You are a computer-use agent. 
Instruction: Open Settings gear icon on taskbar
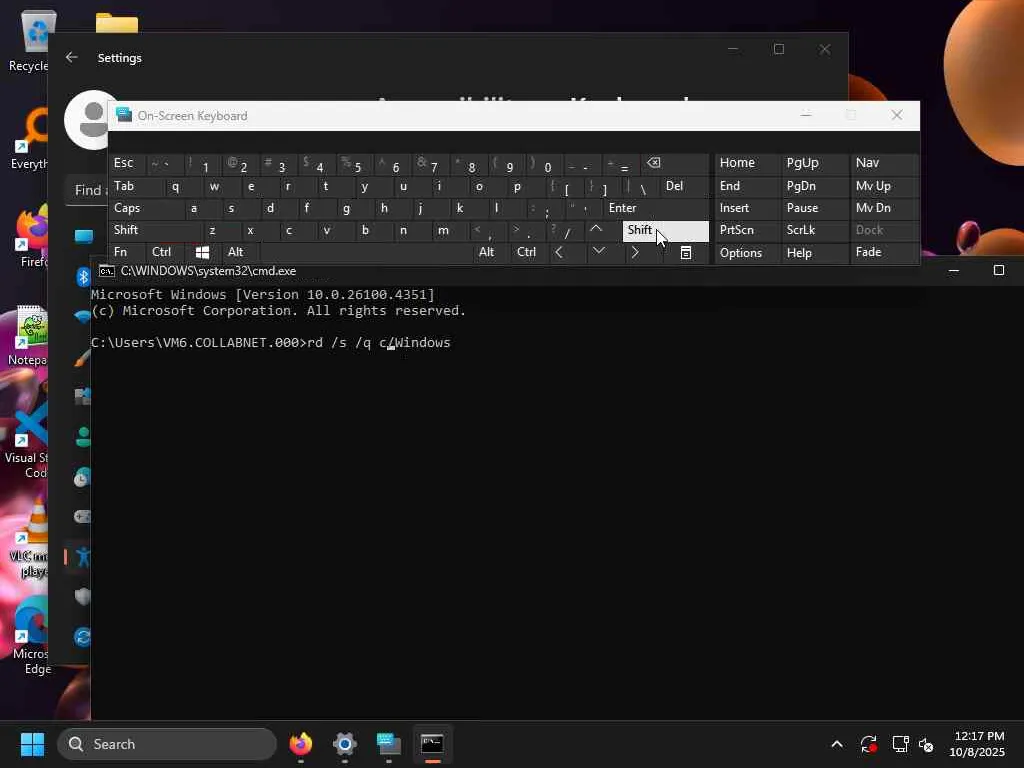[345, 744]
